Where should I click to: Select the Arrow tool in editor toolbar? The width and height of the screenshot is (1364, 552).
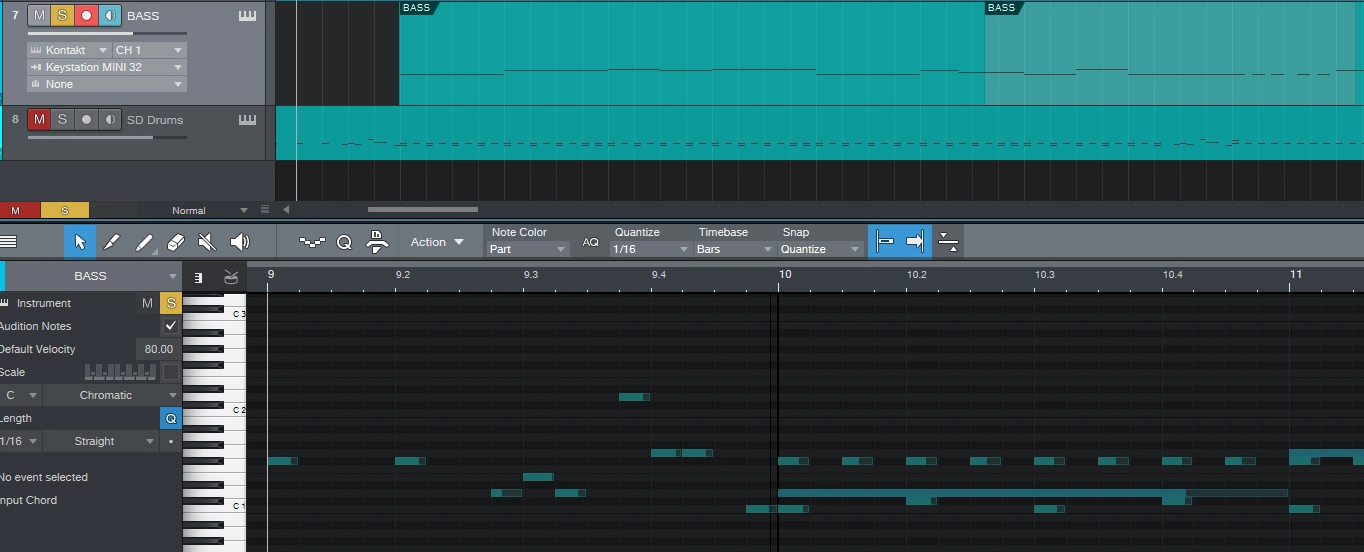[x=80, y=242]
